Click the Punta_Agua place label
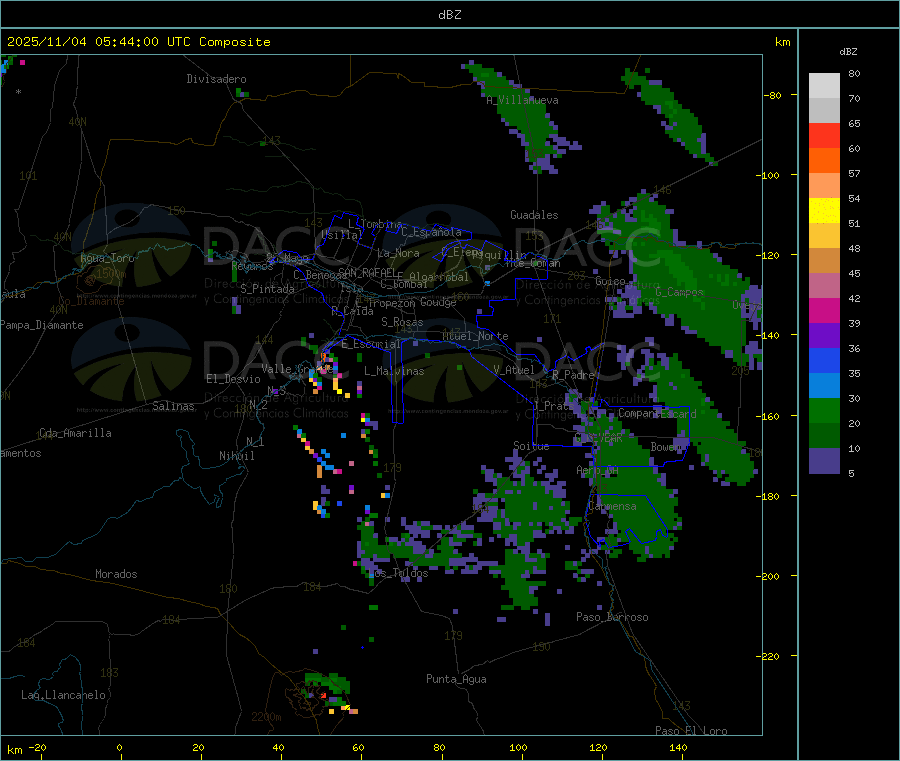 pyautogui.click(x=456, y=679)
